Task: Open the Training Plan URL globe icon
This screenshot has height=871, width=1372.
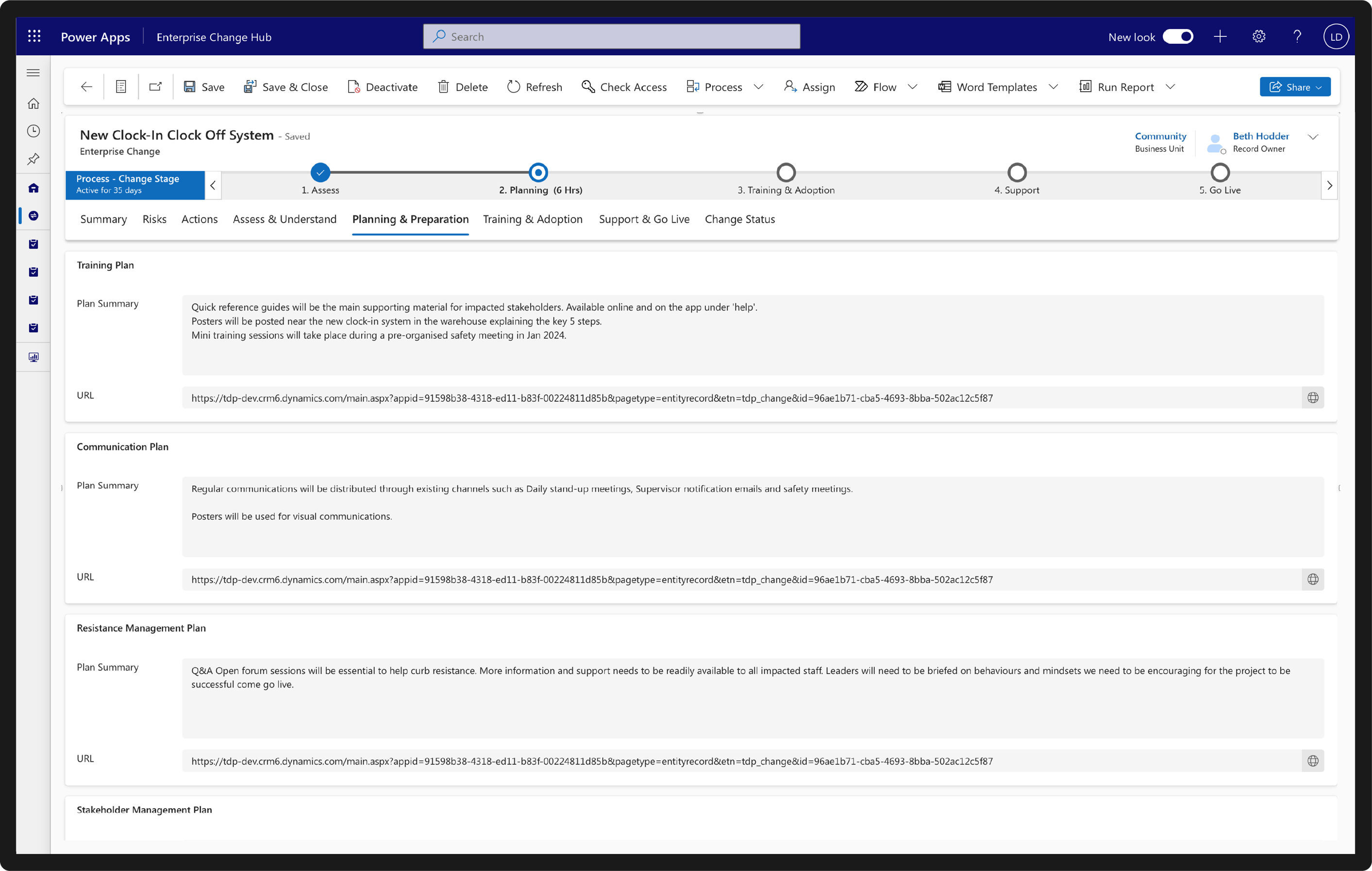Action: tap(1312, 397)
